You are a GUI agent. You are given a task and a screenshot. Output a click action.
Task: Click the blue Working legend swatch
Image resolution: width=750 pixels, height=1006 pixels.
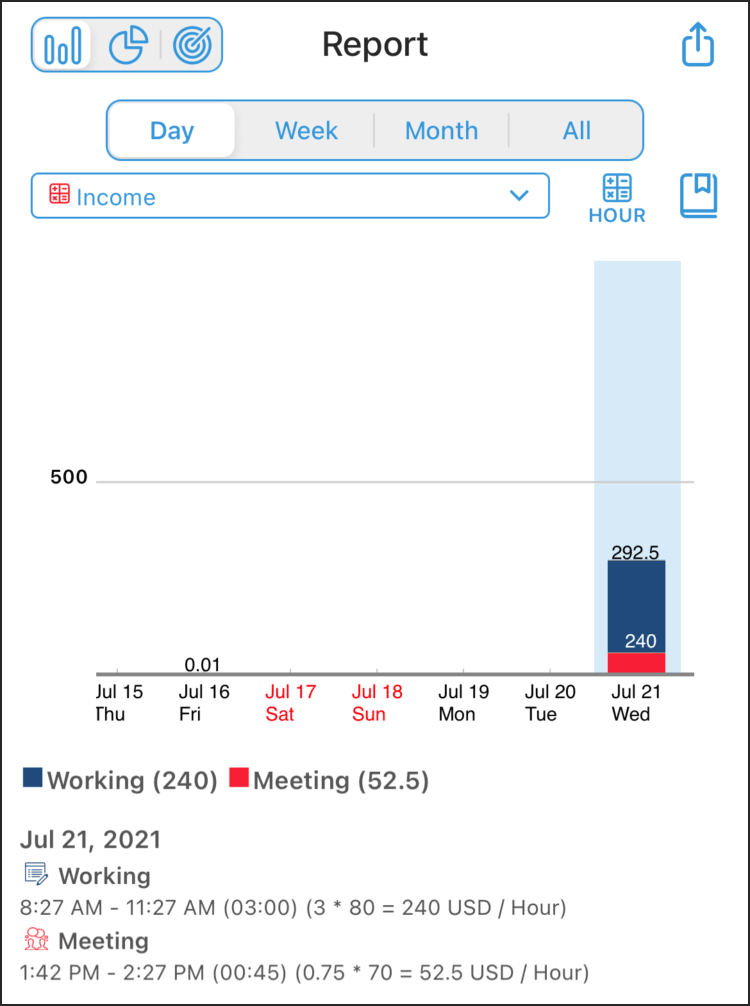point(33,777)
